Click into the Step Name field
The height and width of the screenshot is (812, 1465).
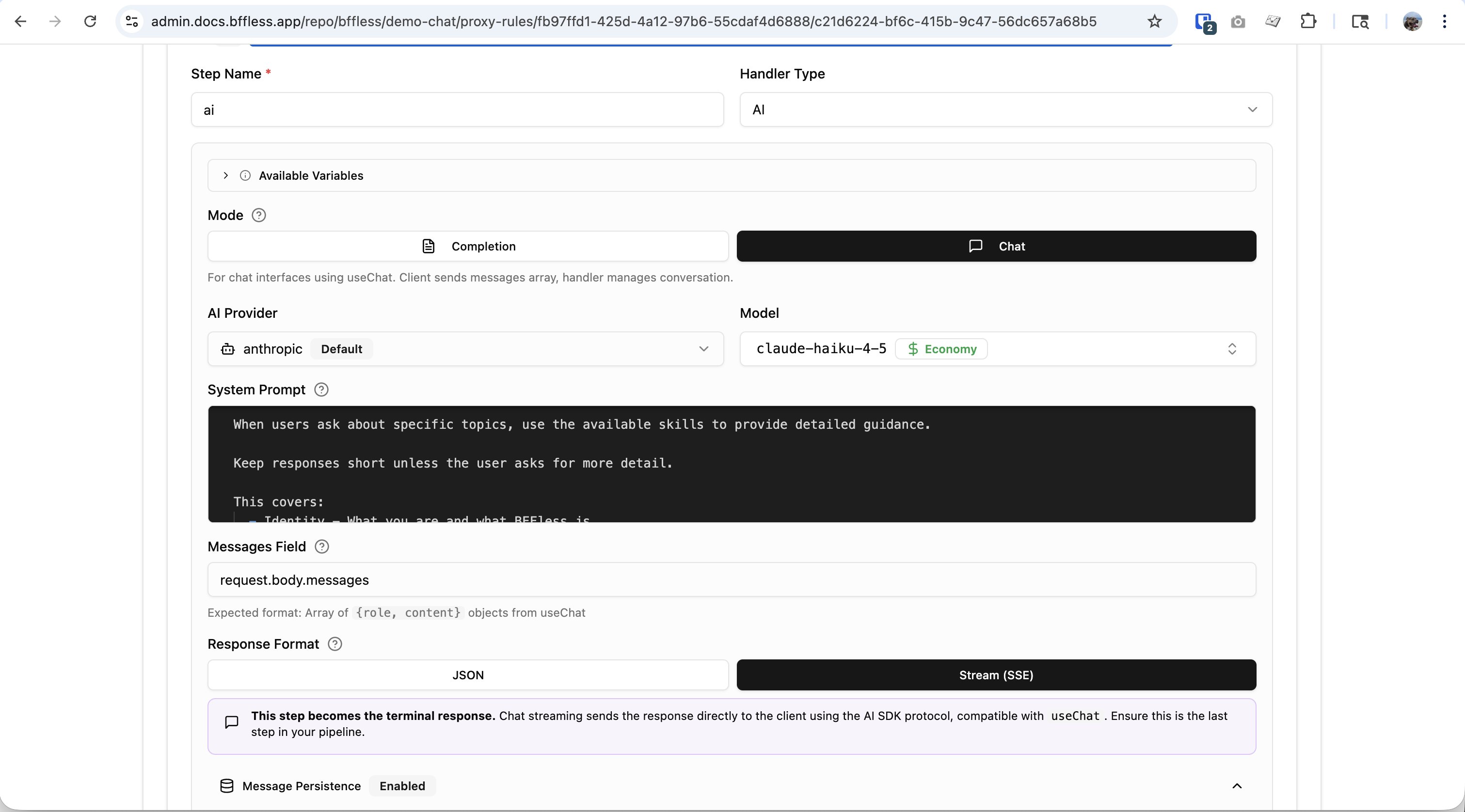pos(457,109)
